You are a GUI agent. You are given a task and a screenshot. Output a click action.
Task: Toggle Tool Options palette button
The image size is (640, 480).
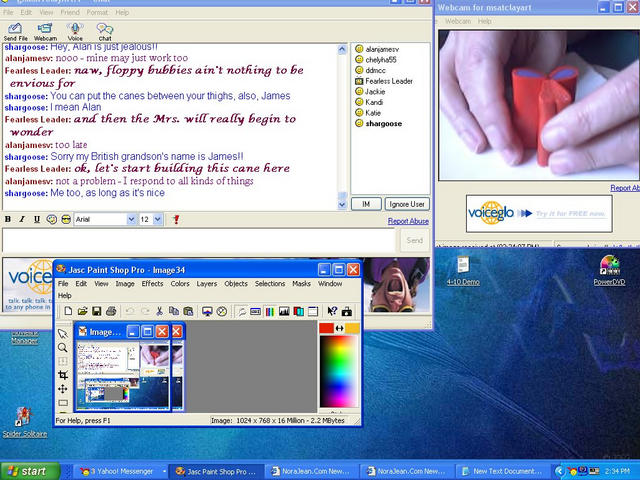click(256, 311)
